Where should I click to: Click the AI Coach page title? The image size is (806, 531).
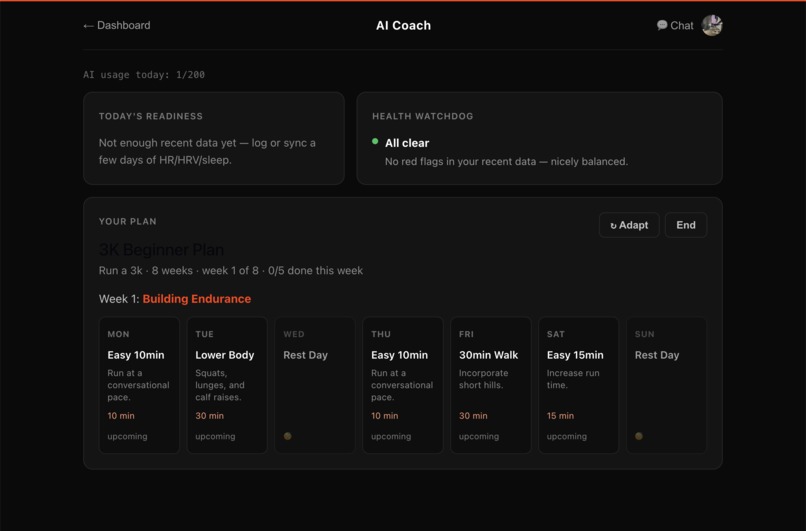[404, 26]
